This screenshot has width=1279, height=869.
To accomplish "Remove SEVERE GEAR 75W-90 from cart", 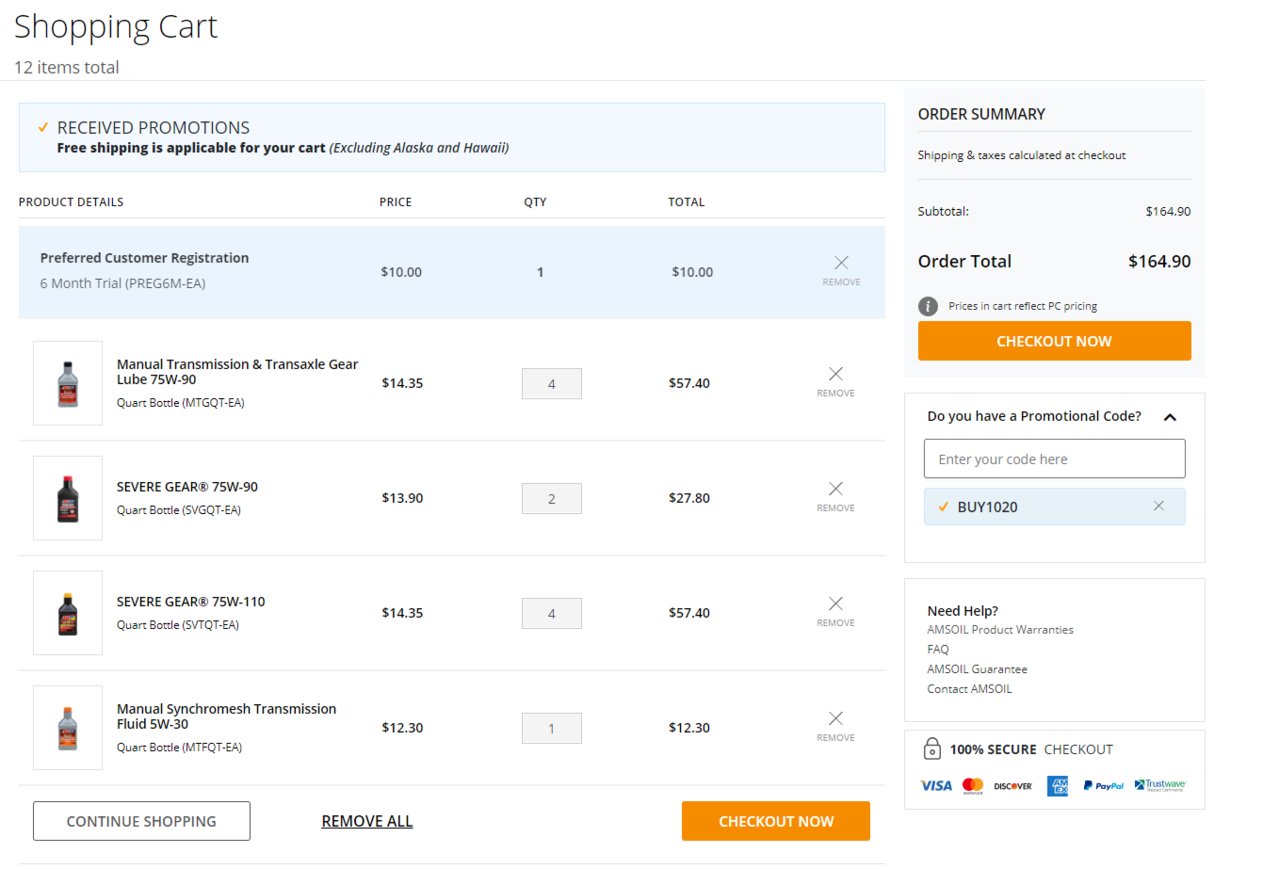I will (x=836, y=496).
